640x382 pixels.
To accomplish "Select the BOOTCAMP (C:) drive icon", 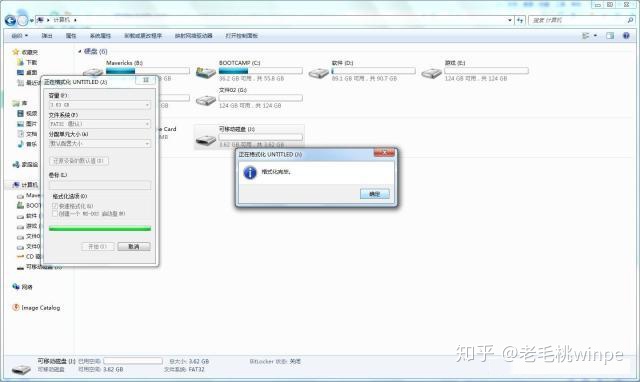I will click(205, 73).
